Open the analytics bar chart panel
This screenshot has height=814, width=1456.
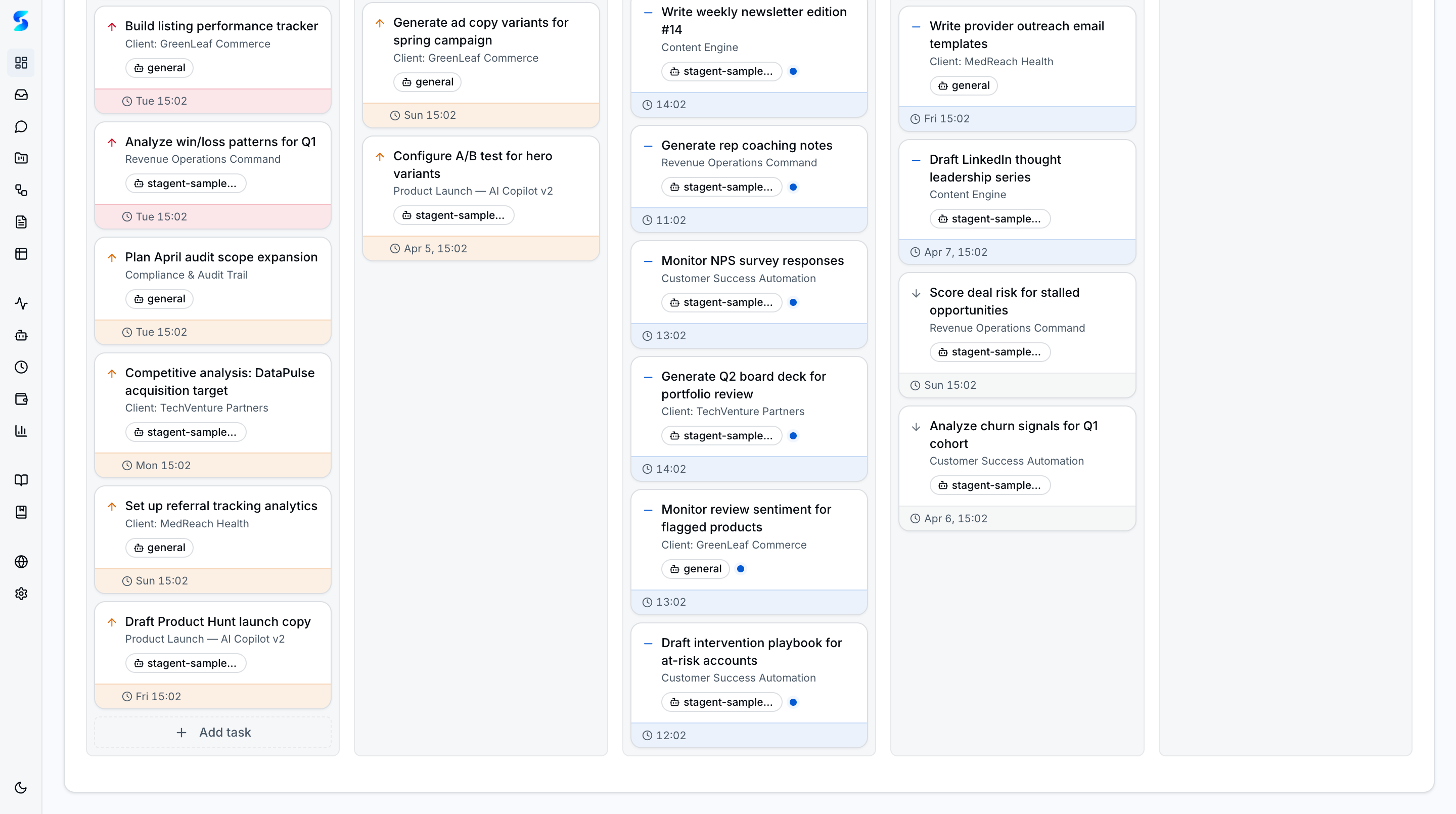point(21,431)
